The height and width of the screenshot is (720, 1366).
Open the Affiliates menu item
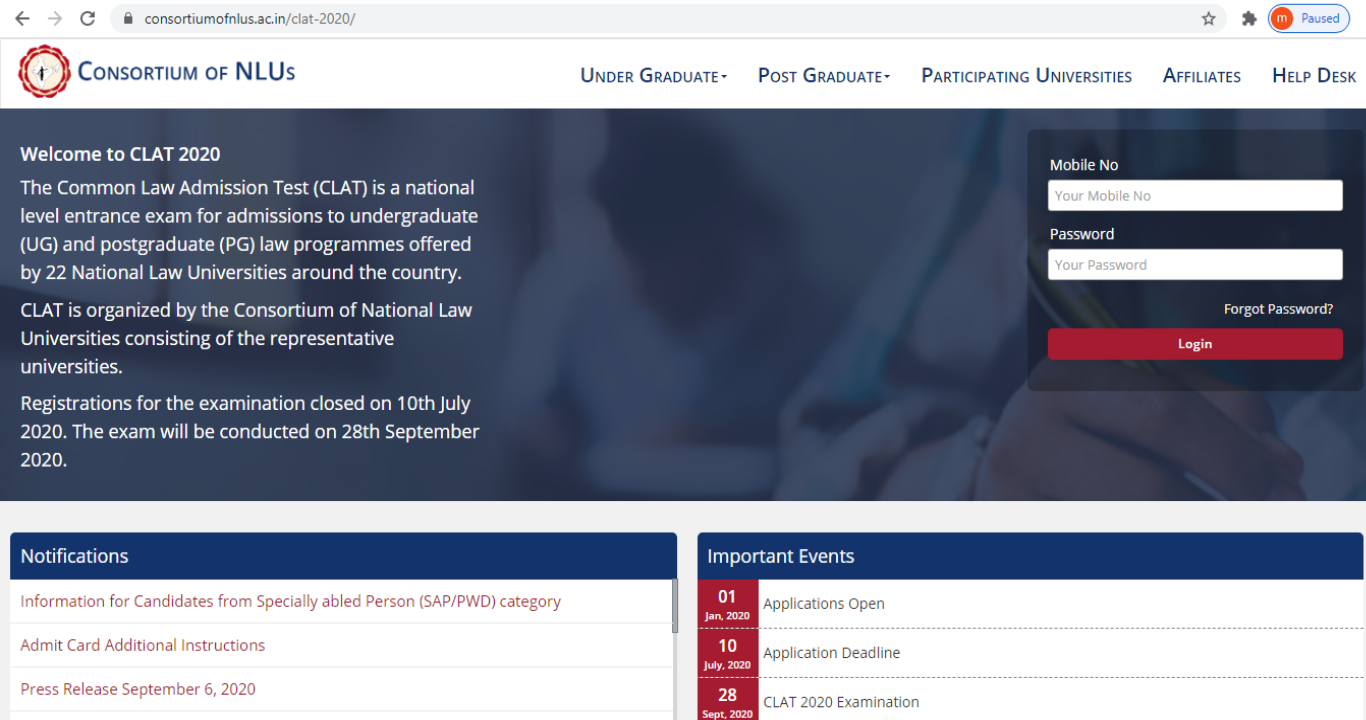(1202, 76)
